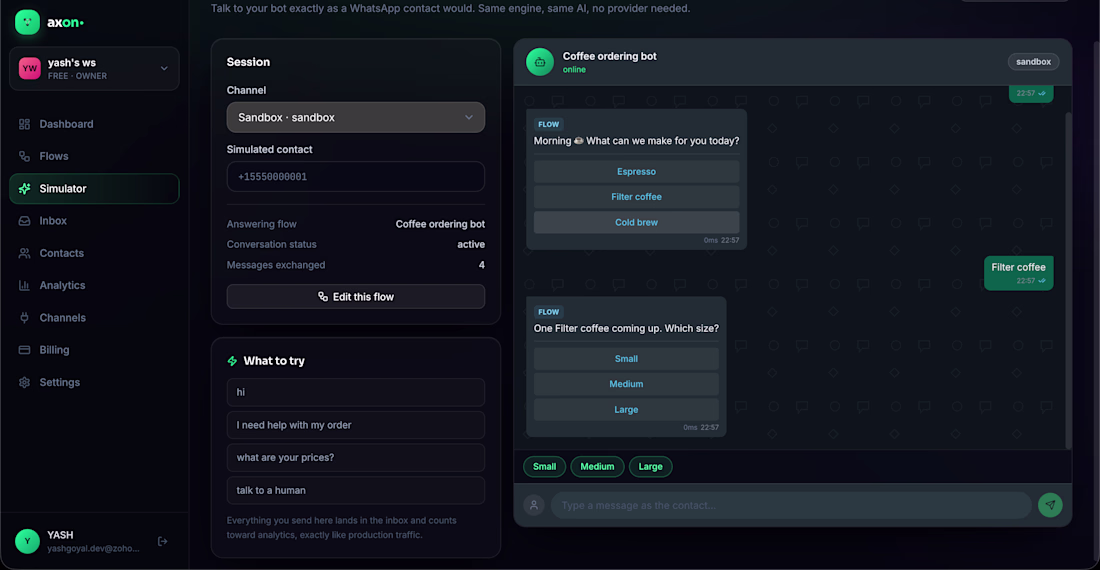Click the Coffee ordering bot avatar icon

pyautogui.click(x=539, y=62)
